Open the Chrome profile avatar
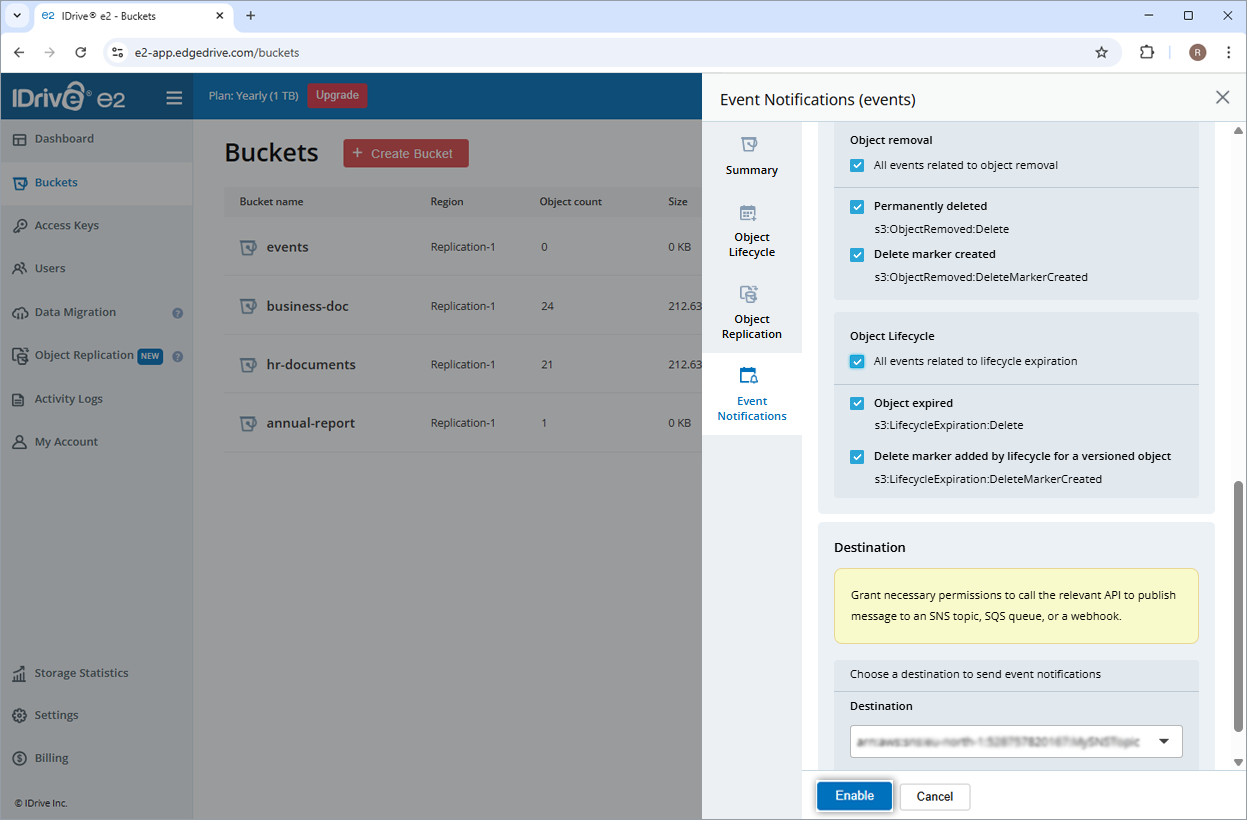The height and width of the screenshot is (820, 1247). (1197, 52)
